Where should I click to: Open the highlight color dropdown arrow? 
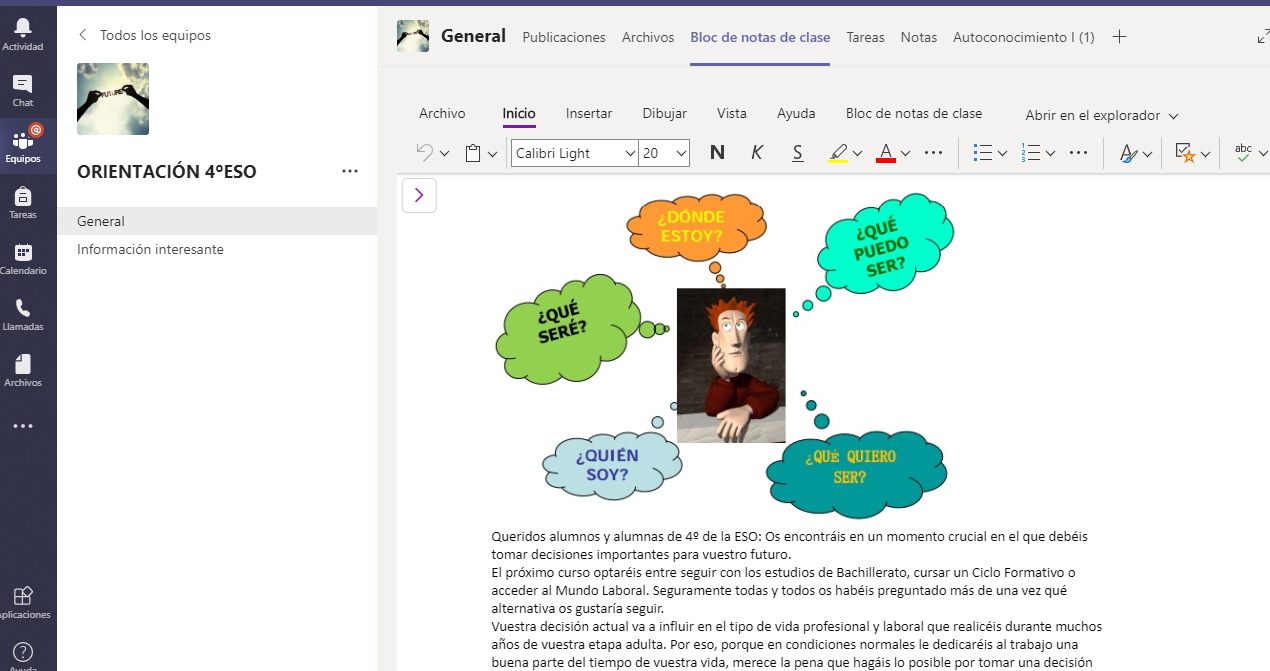pyautogui.click(x=857, y=154)
